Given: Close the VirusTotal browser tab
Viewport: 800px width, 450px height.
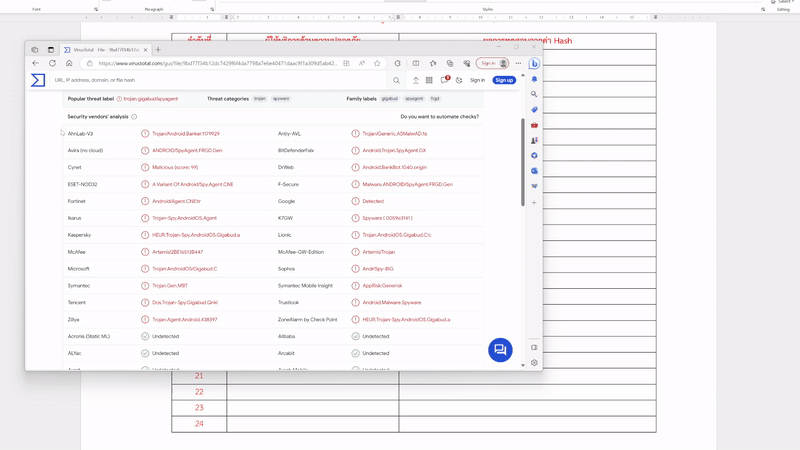Looking at the screenshot, I should [145, 50].
